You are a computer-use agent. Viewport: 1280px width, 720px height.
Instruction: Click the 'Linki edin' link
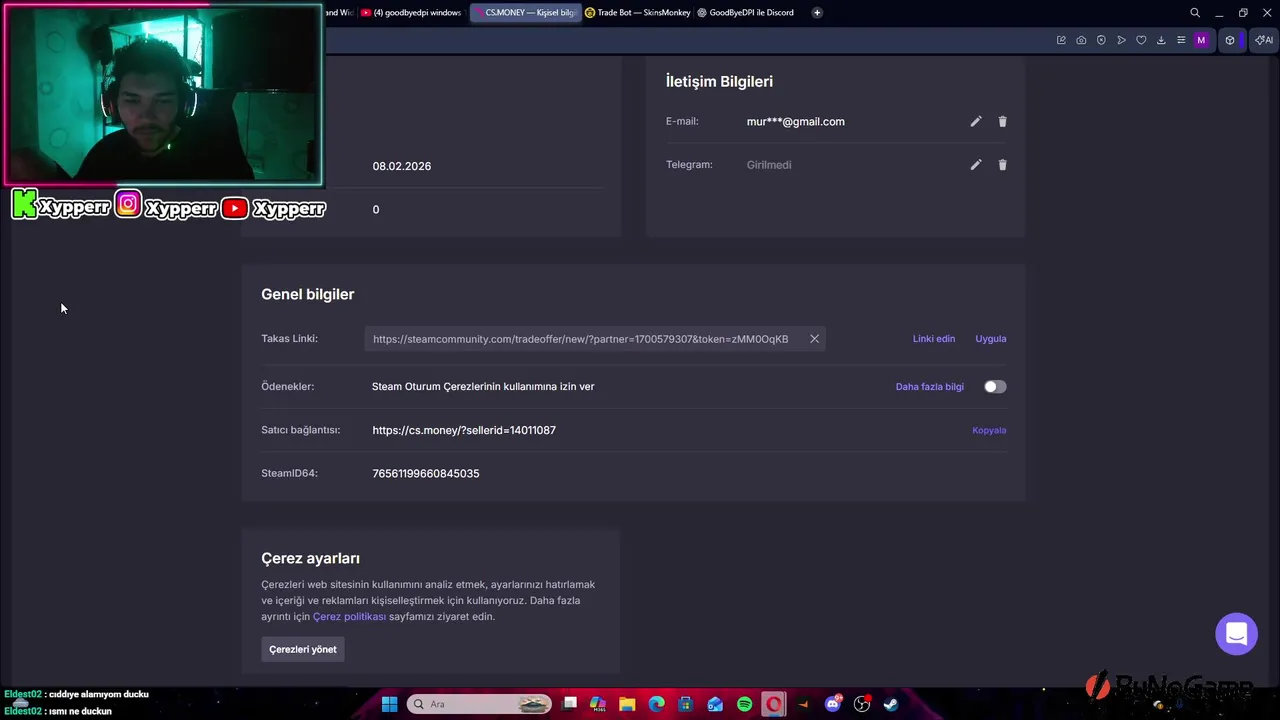tap(934, 339)
